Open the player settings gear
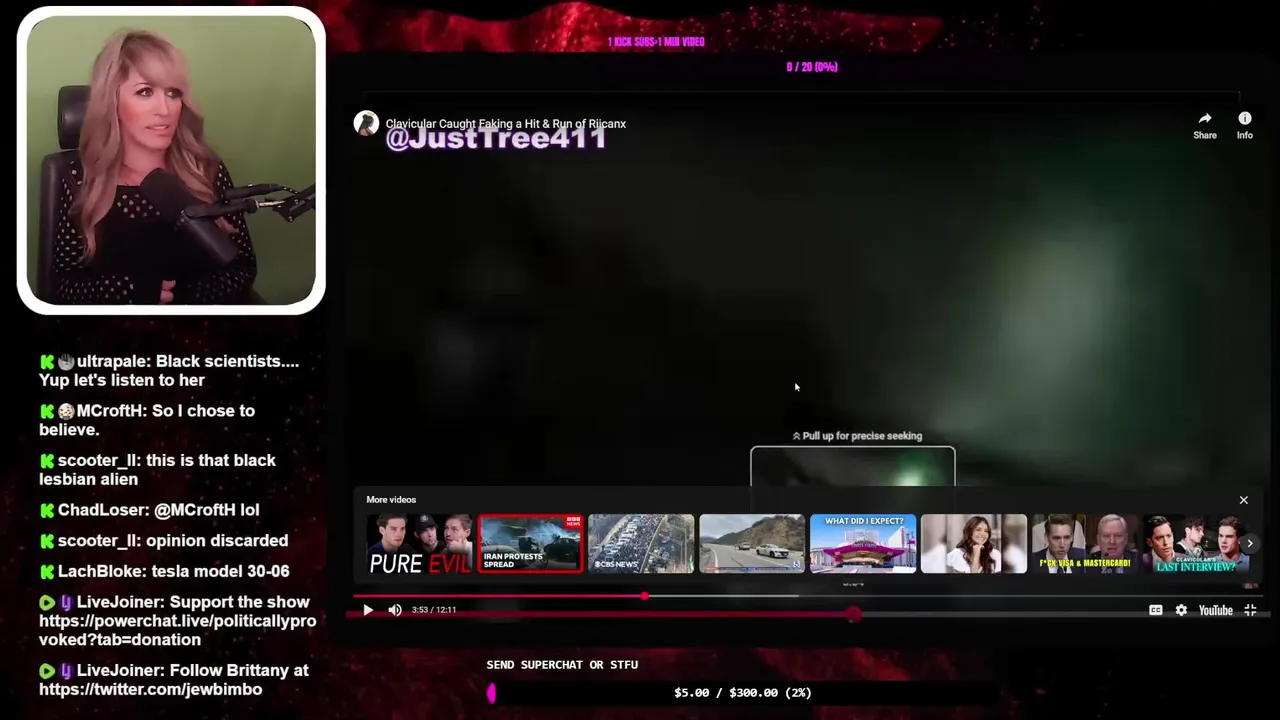 (x=1181, y=610)
